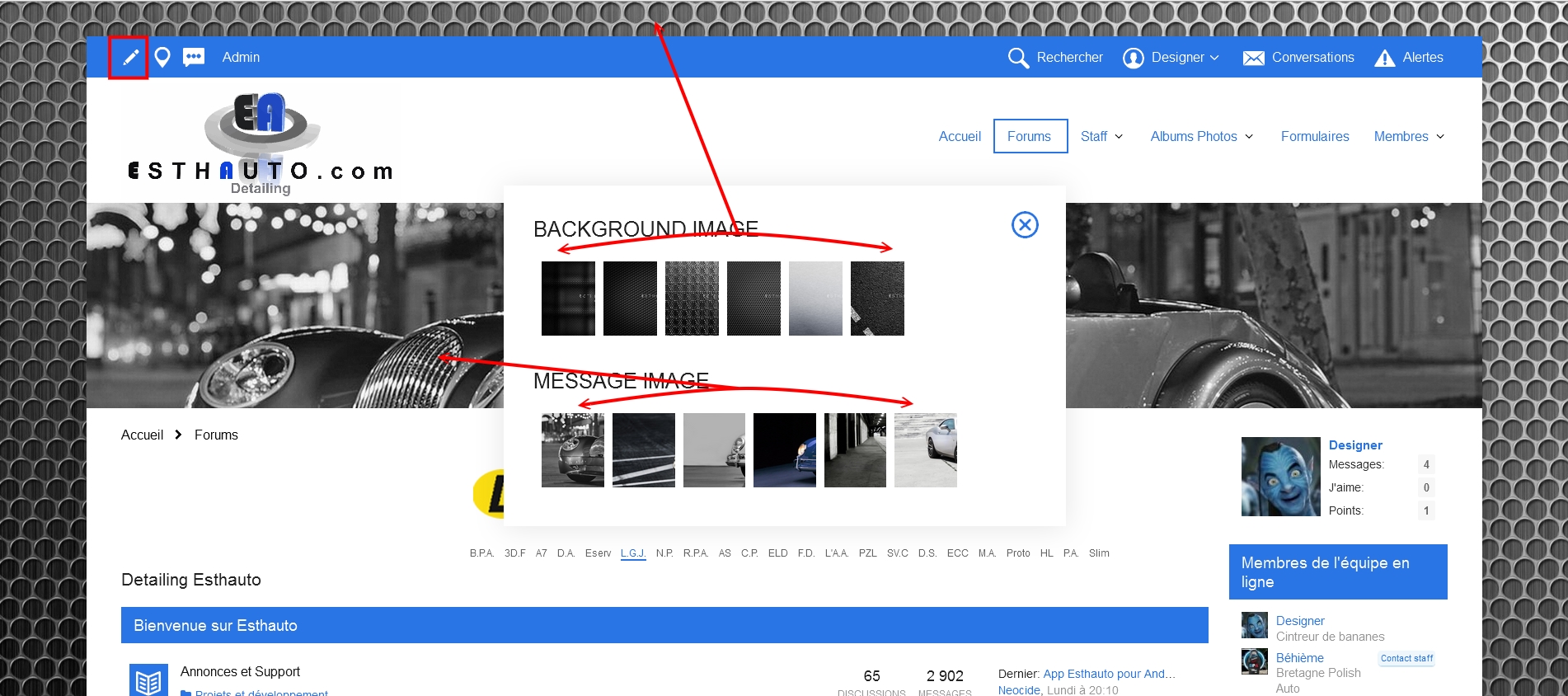Open the Annonces et Support forum
This screenshot has height=696, width=1568.
tap(240, 671)
